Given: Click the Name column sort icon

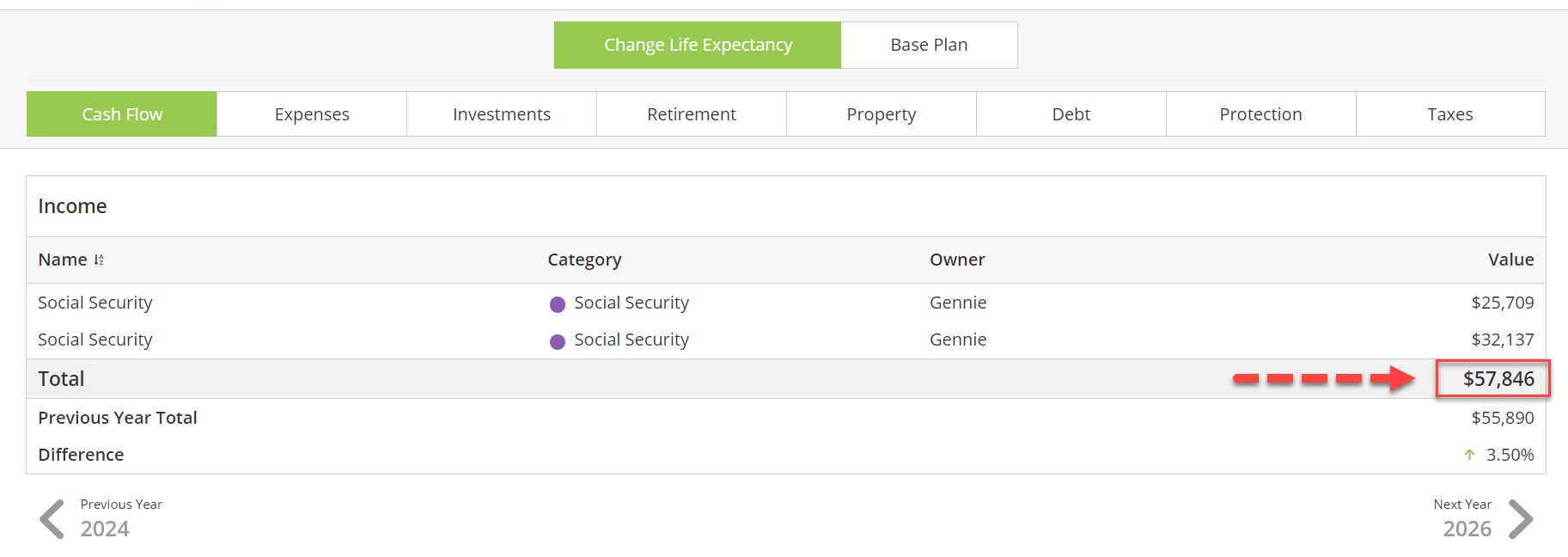Looking at the screenshot, I should 99,260.
